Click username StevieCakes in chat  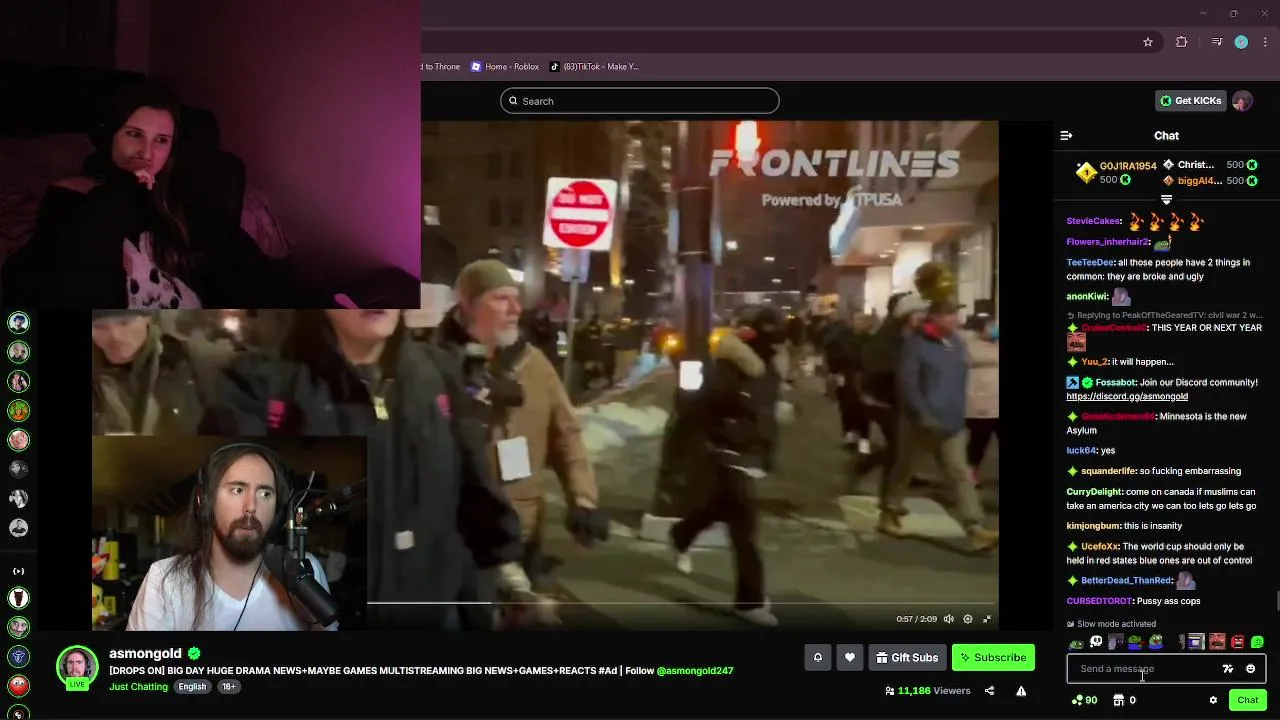pyautogui.click(x=1093, y=221)
